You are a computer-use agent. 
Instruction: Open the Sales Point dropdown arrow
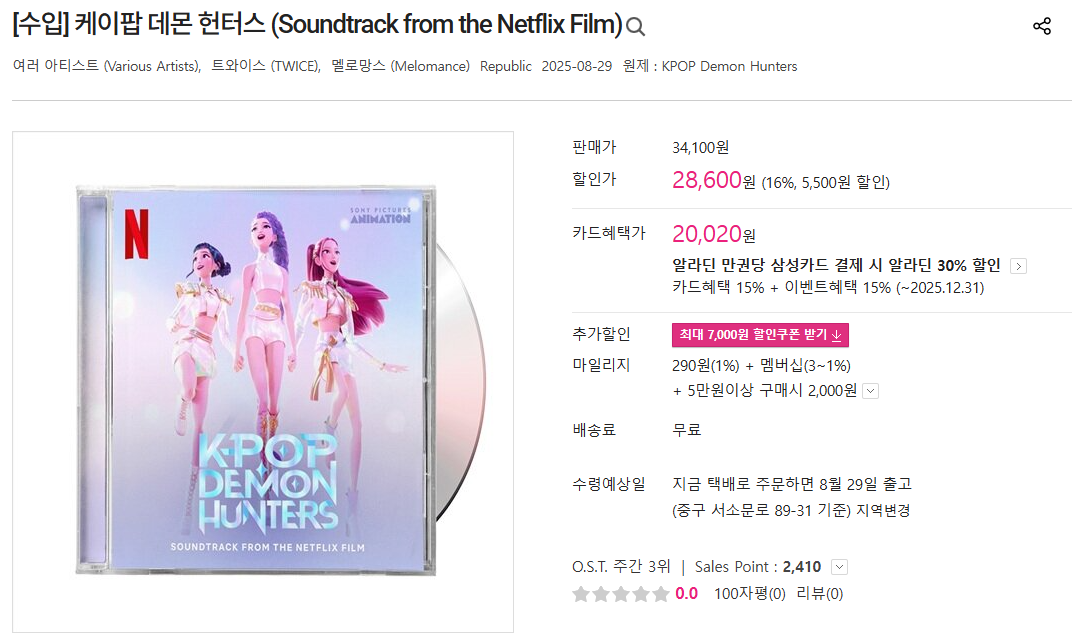click(x=839, y=567)
